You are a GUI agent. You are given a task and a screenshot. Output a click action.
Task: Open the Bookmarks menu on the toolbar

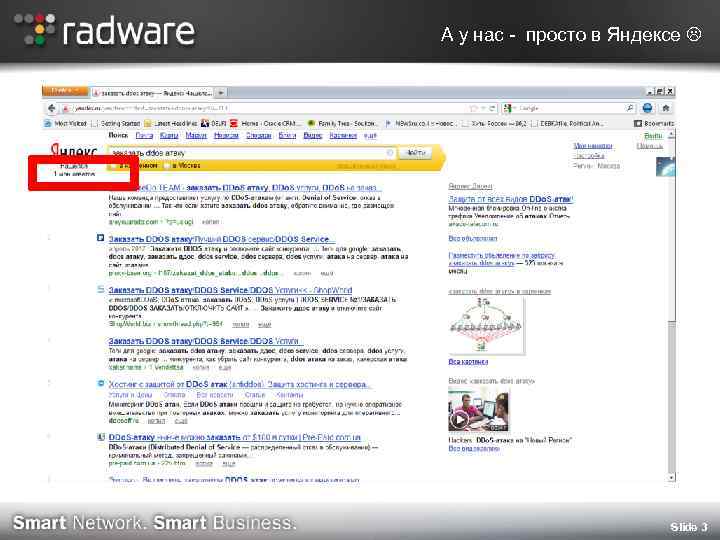click(x=654, y=123)
